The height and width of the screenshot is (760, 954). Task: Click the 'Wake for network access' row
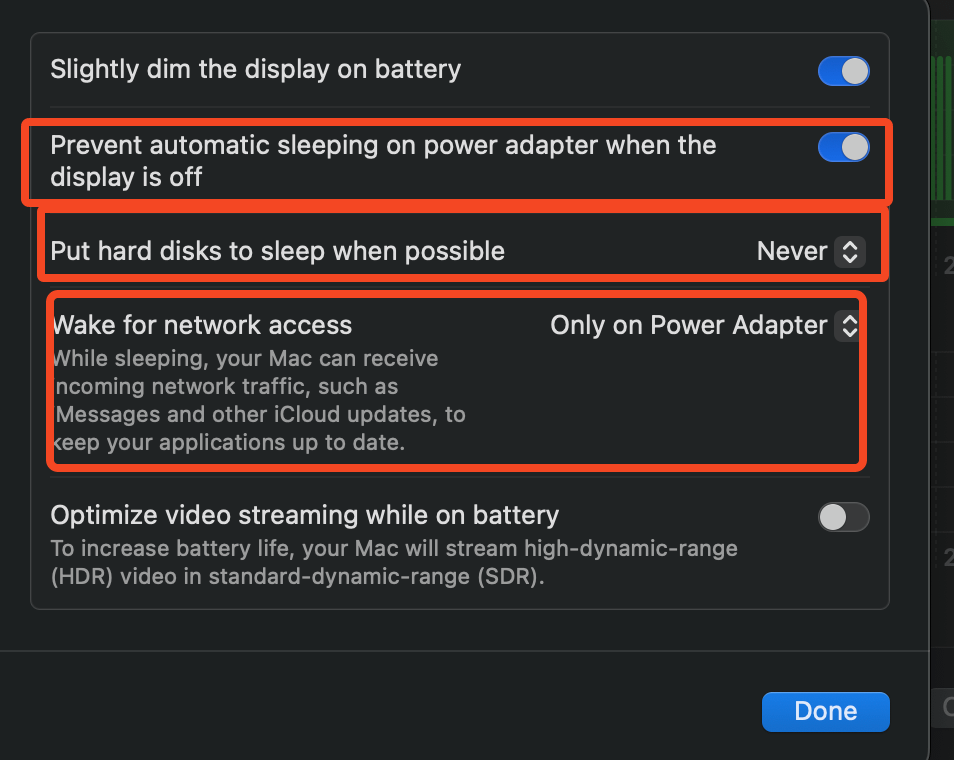(x=201, y=325)
